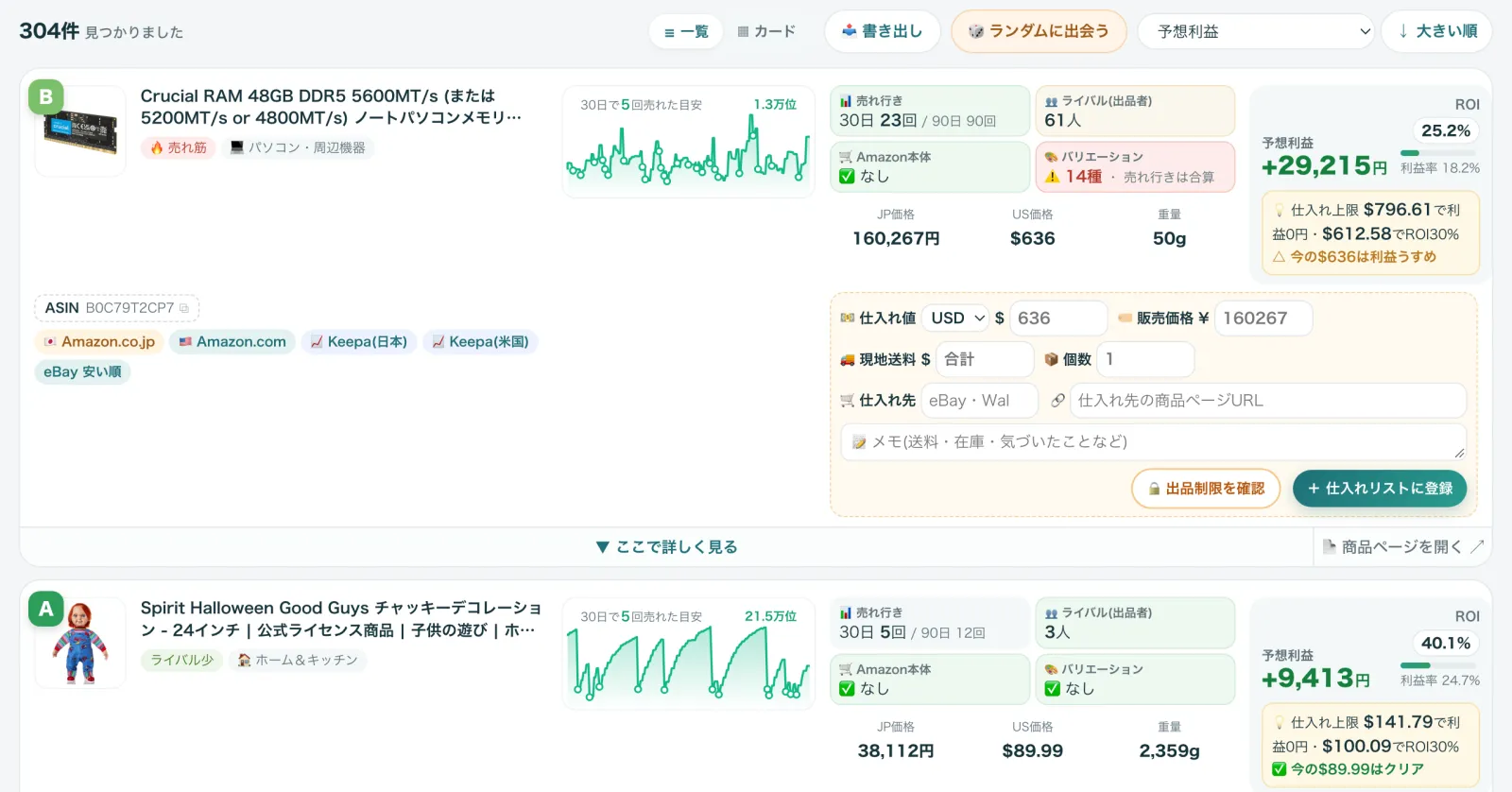1512x792 pixels.
Task: Click the メモ notes text area
Action: pyautogui.click(x=1153, y=441)
